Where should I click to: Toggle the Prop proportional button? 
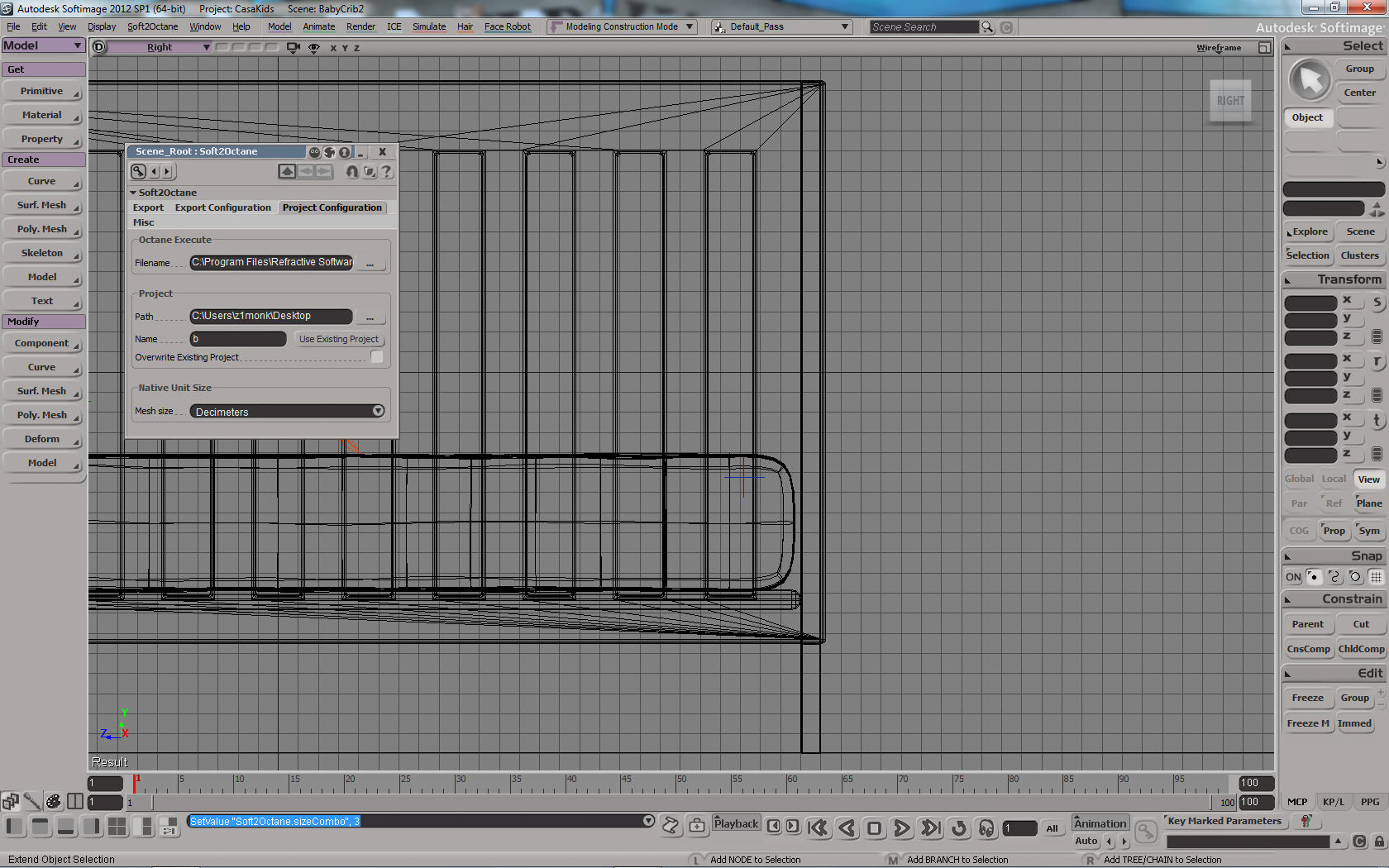click(1334, 531)
